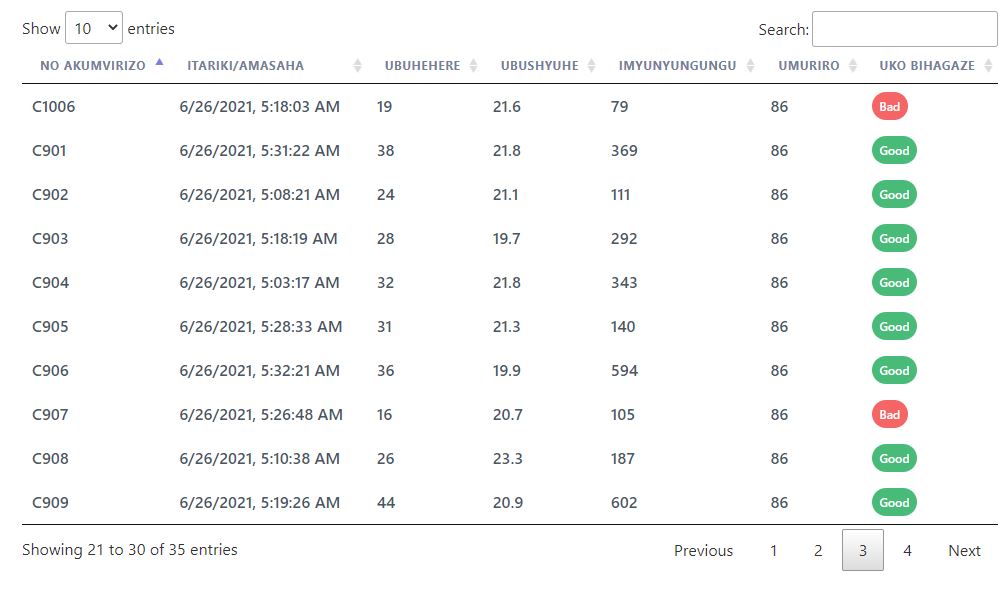Open the Show entries count dropdown
The image size is (1002, 598).
94,28
